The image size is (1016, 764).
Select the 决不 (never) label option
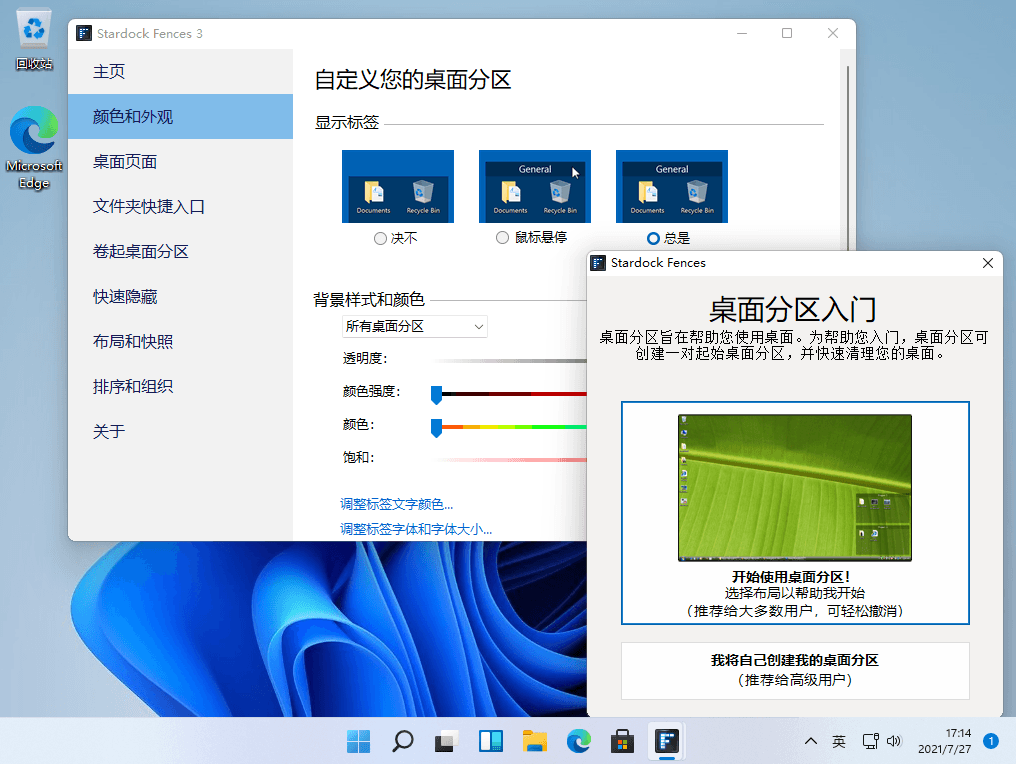(x=380, y=239)
